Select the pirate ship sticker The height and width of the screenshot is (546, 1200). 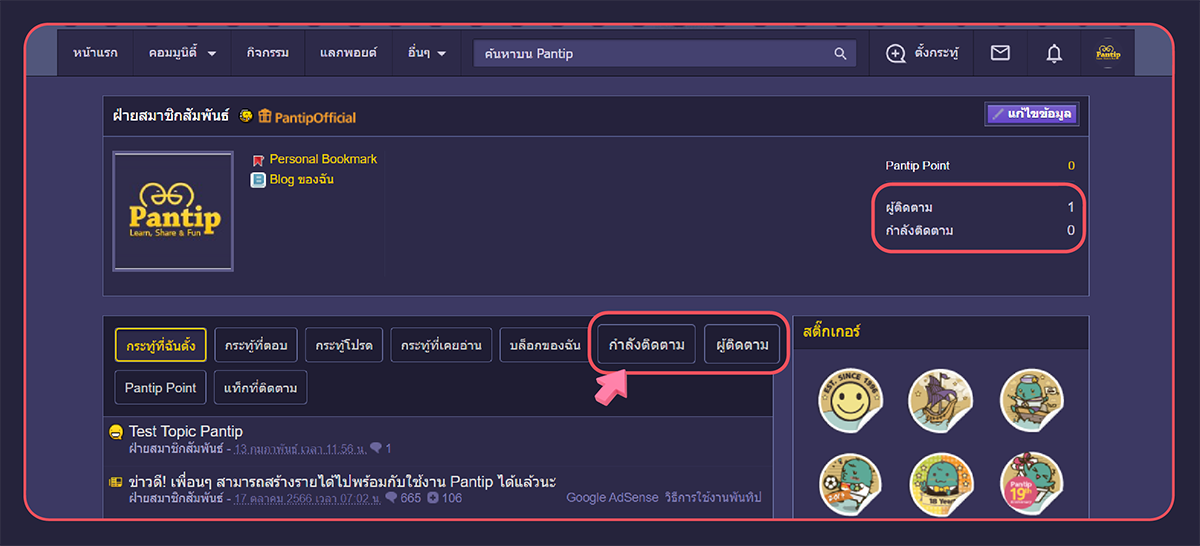[940, 399]
